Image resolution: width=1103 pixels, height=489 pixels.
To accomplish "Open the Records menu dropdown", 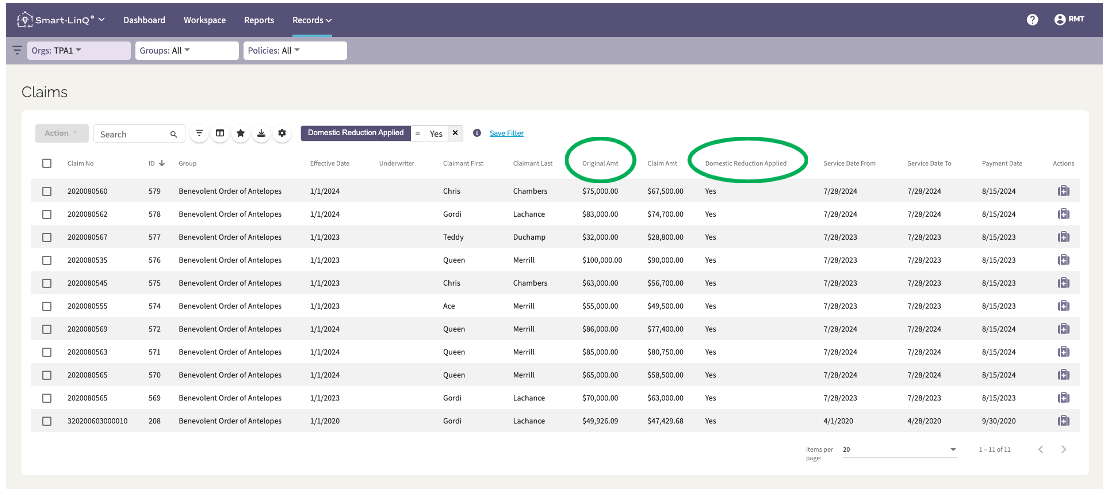I will 312,20.
